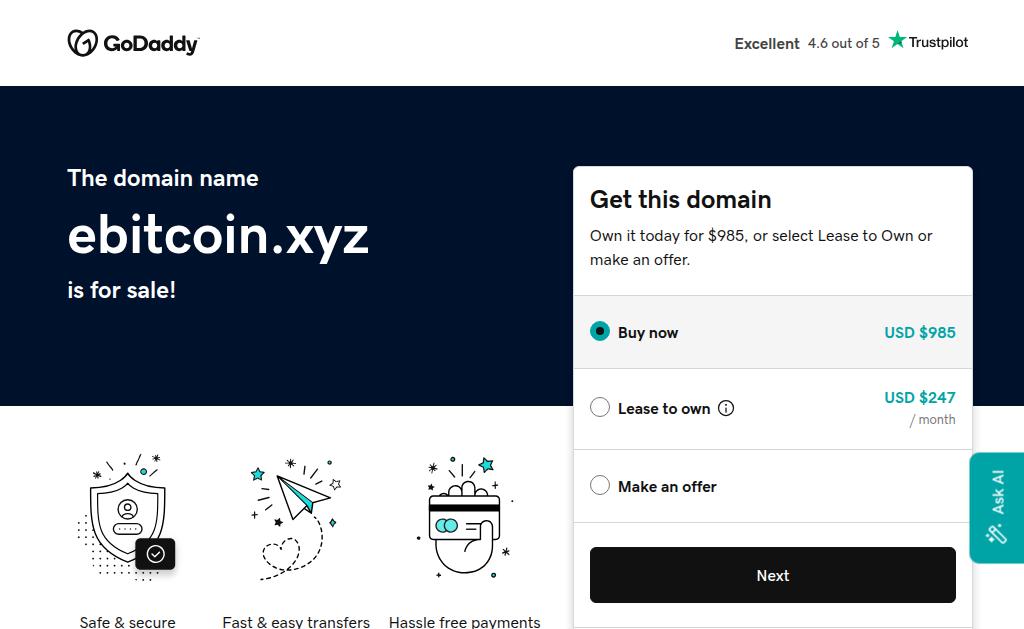Screen dimensions: 1024x629
Task: Click the GoDaddy logo
Action: point(133,43)
